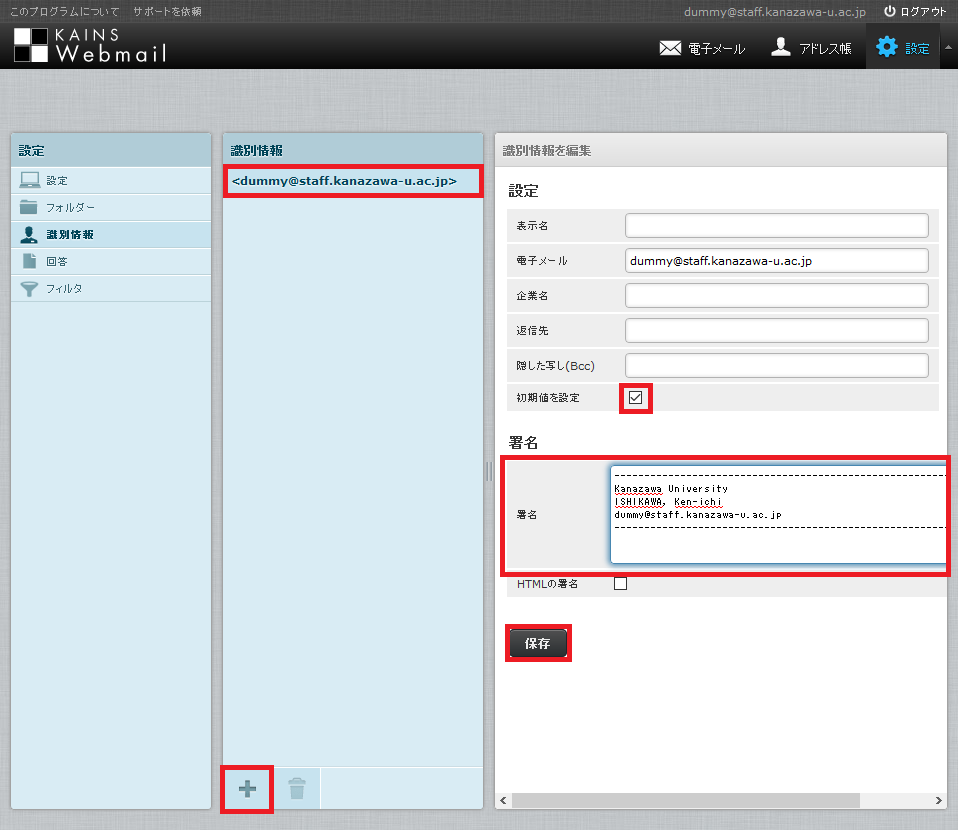Enable HTMLの署名 checkbox

(x=620, y=584)
